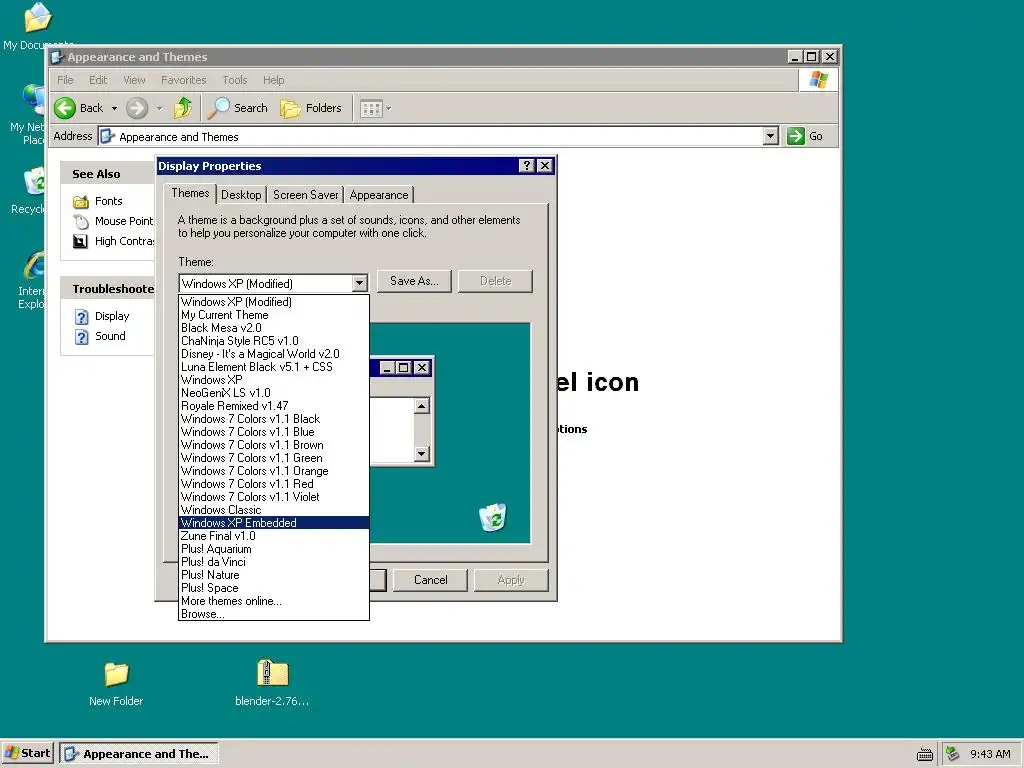Open the Address bar dropdown arrow
Viewport: 1024px width, 768px height.
coord(771,136)
